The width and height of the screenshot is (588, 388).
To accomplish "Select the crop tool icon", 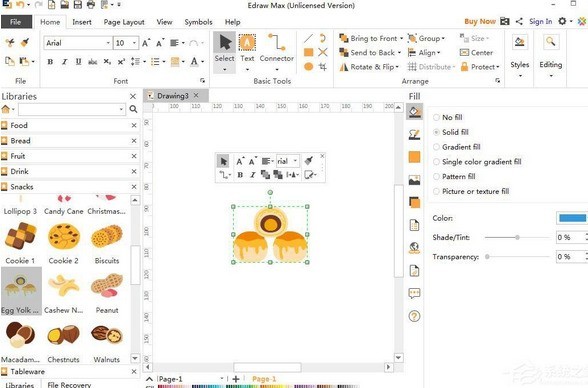I will click(322, 67).
